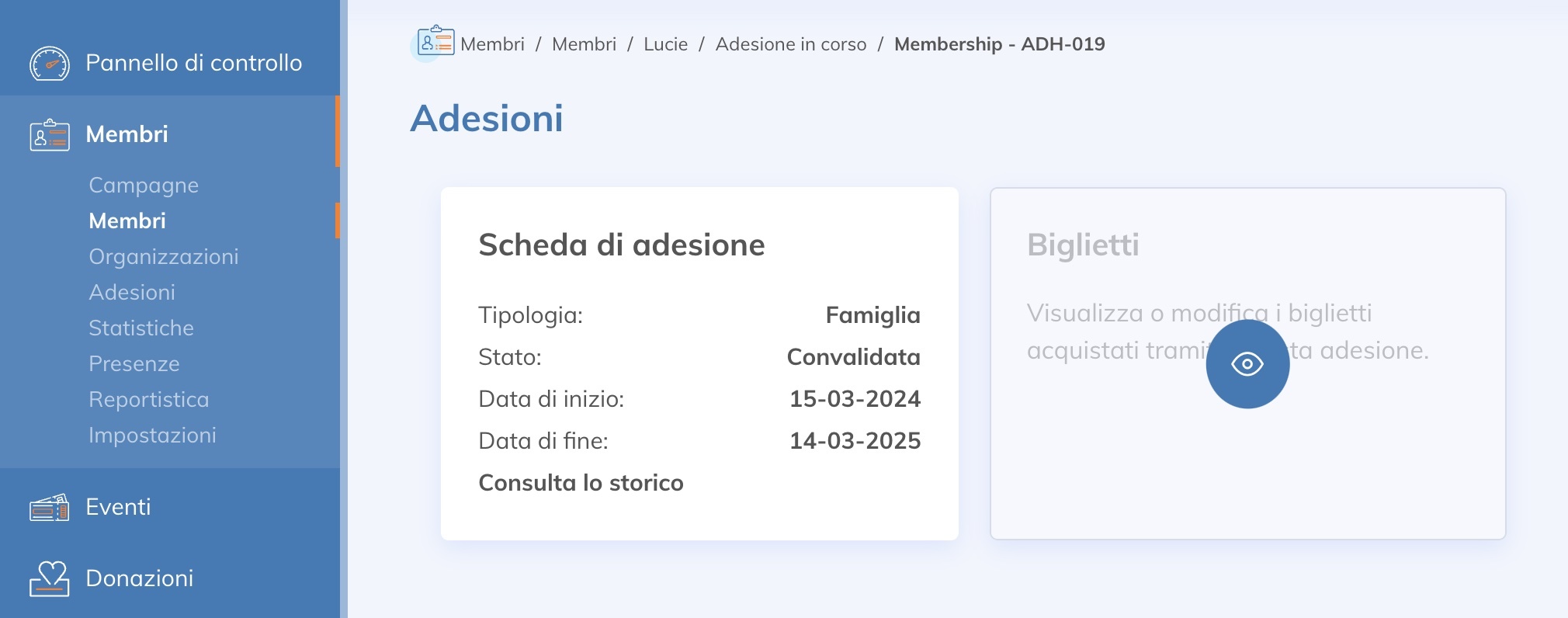The height and width of the screenshot is (618, 1568).
Task: Click Consulta lo storico link
Action: [x=581, y=482]
